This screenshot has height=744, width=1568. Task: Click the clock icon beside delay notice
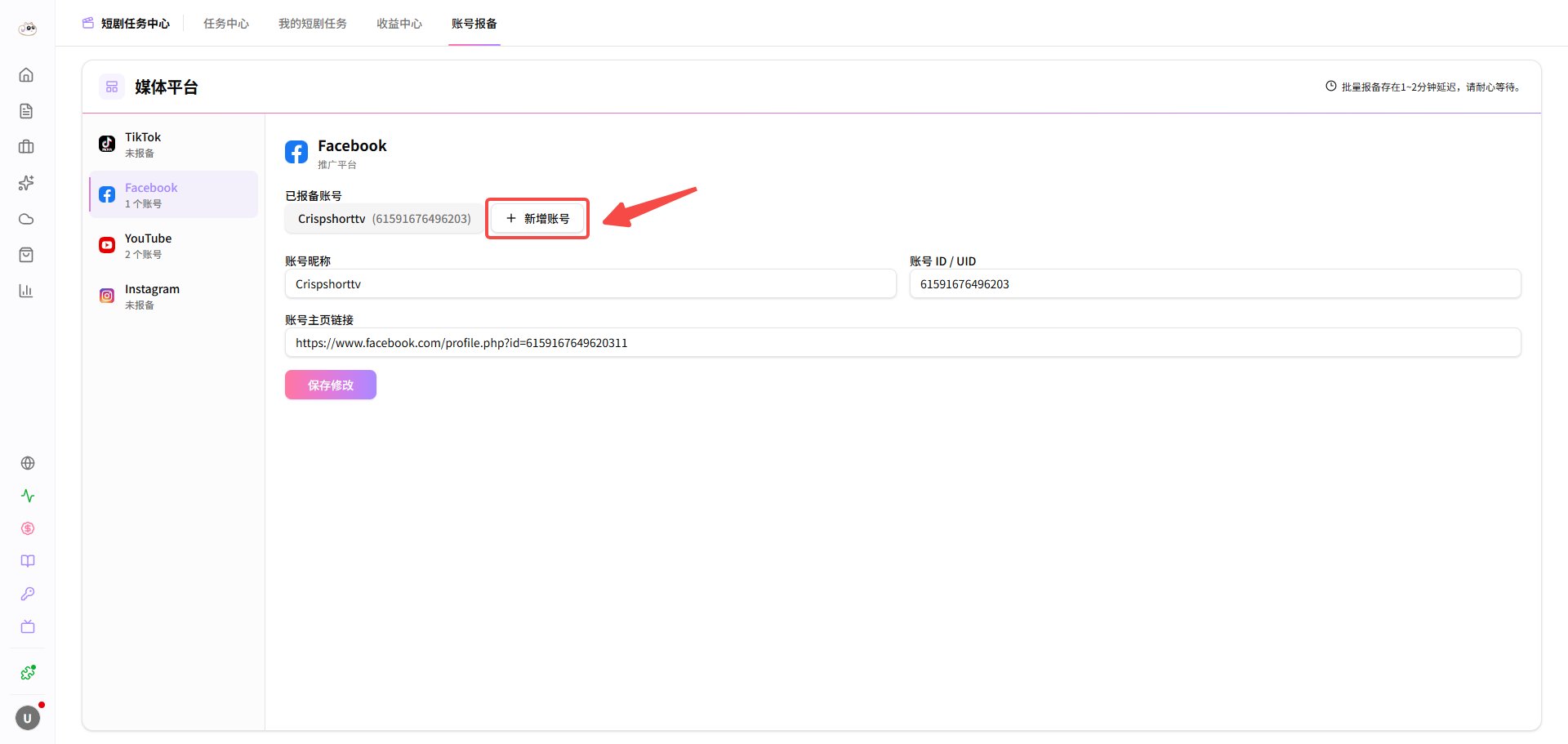(1331, 86)
